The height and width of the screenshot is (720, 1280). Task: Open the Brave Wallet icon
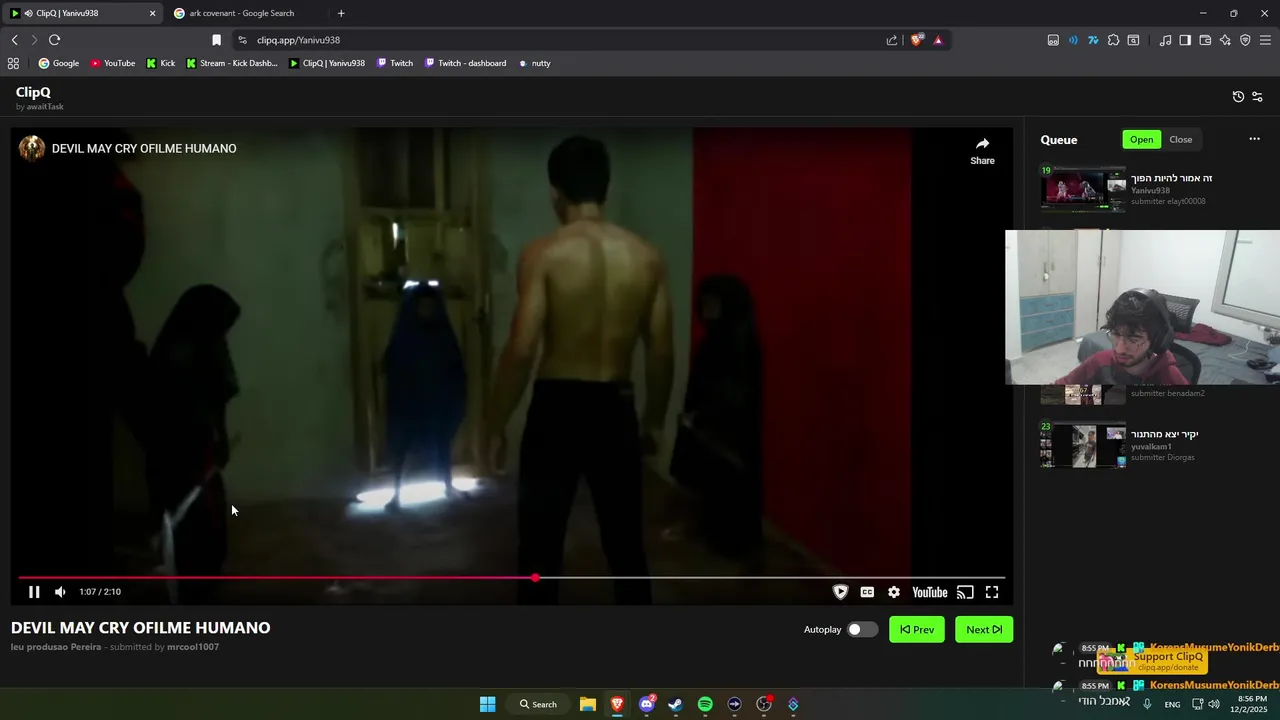[x=1205, y=40]
